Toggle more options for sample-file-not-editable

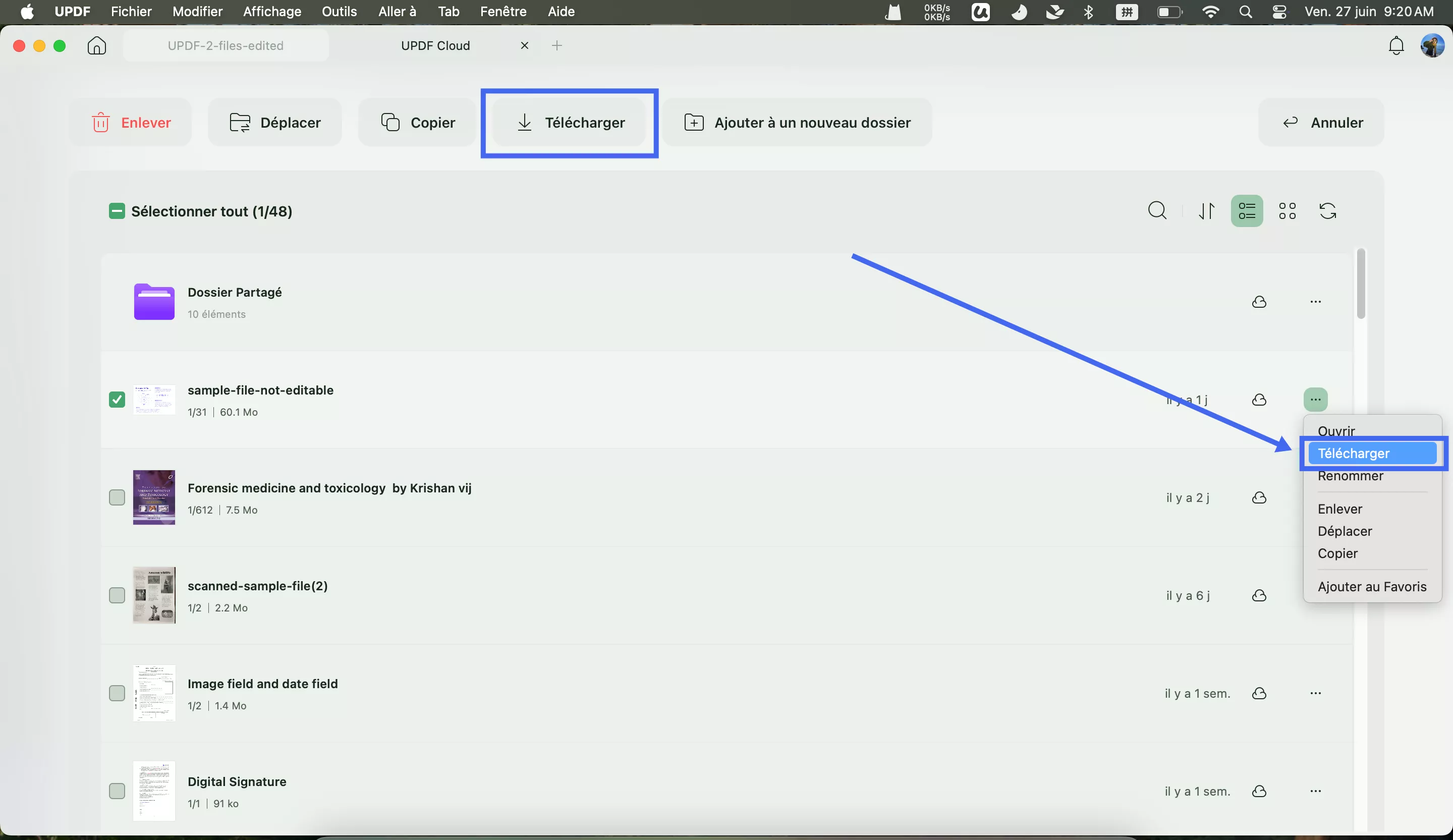pyautogui.click(x=1315, y=400)
